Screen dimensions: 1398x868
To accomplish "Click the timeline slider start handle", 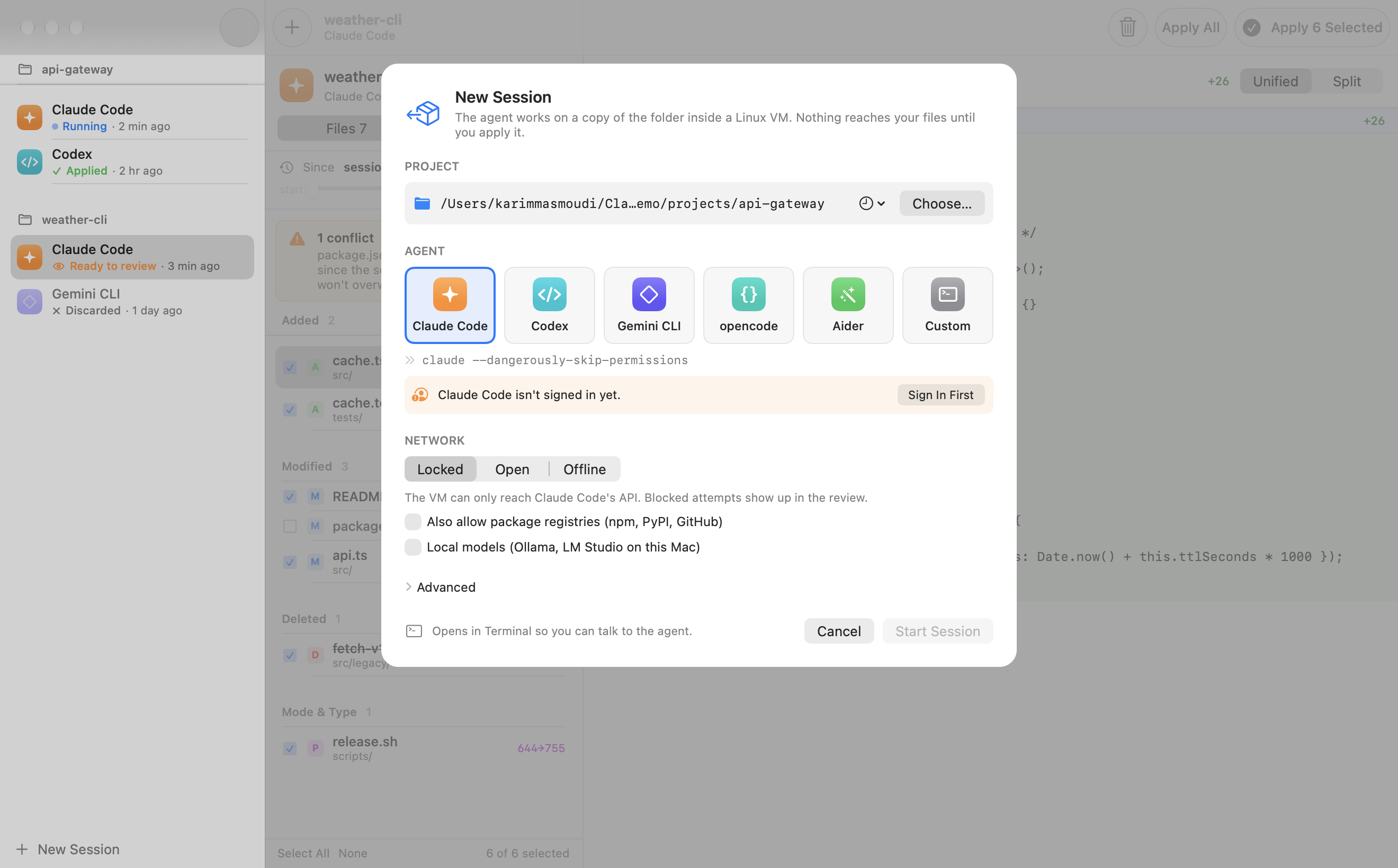I will point(313,189).
